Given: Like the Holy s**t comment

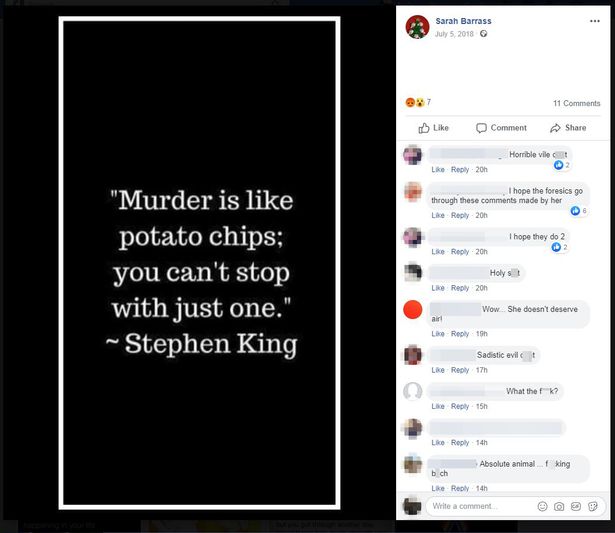Looking at the screenshot, I should coord(438,288).
